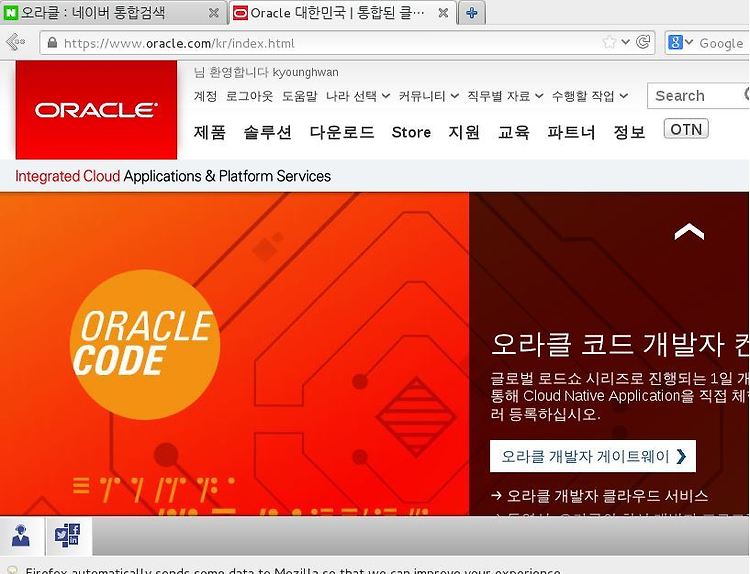Click the red Oracle logo
Screen dimensions: 750x574
pyautogui.click(x=96, y=110)
